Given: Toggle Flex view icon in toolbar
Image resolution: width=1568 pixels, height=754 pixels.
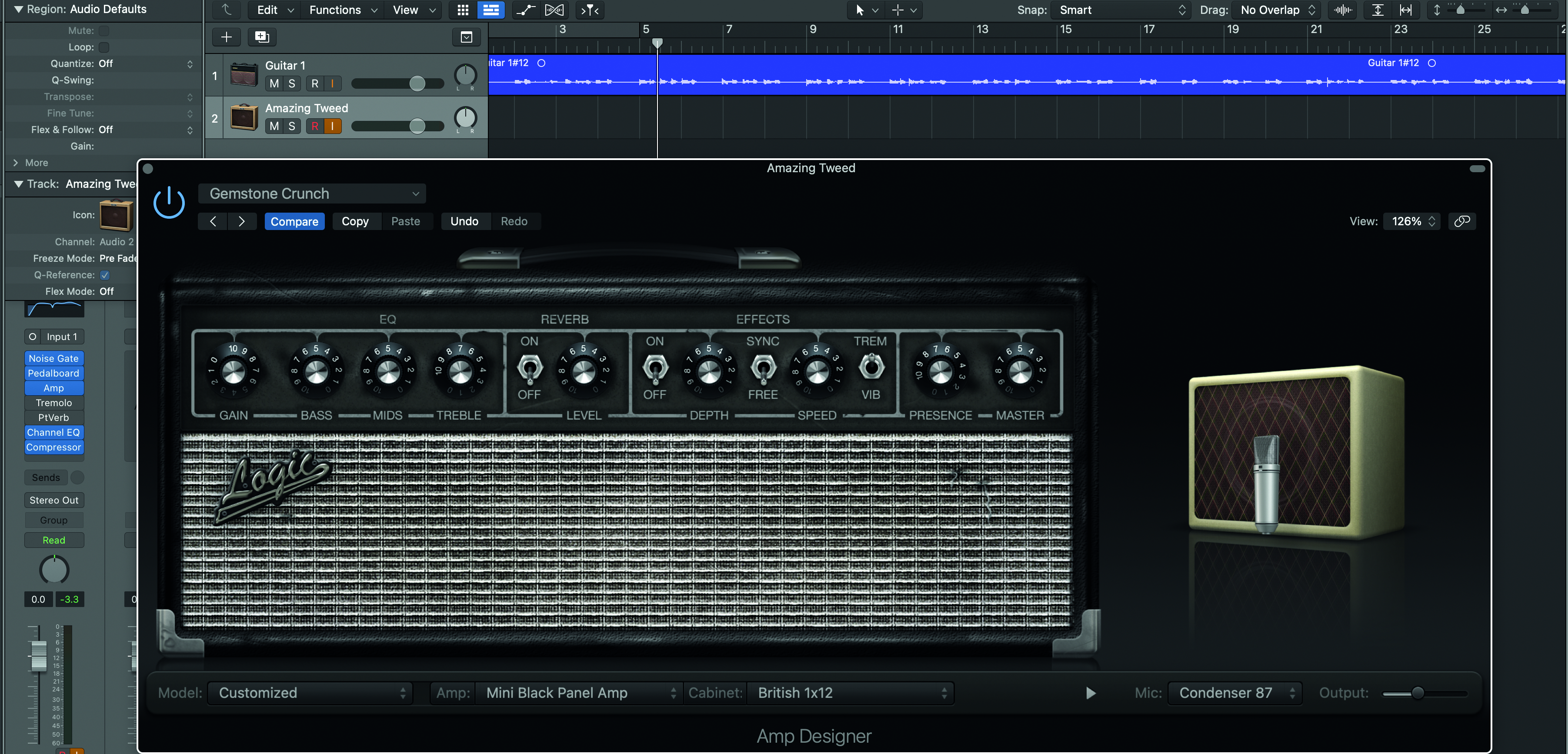Looking at the screenshot, I should point(554,10).
